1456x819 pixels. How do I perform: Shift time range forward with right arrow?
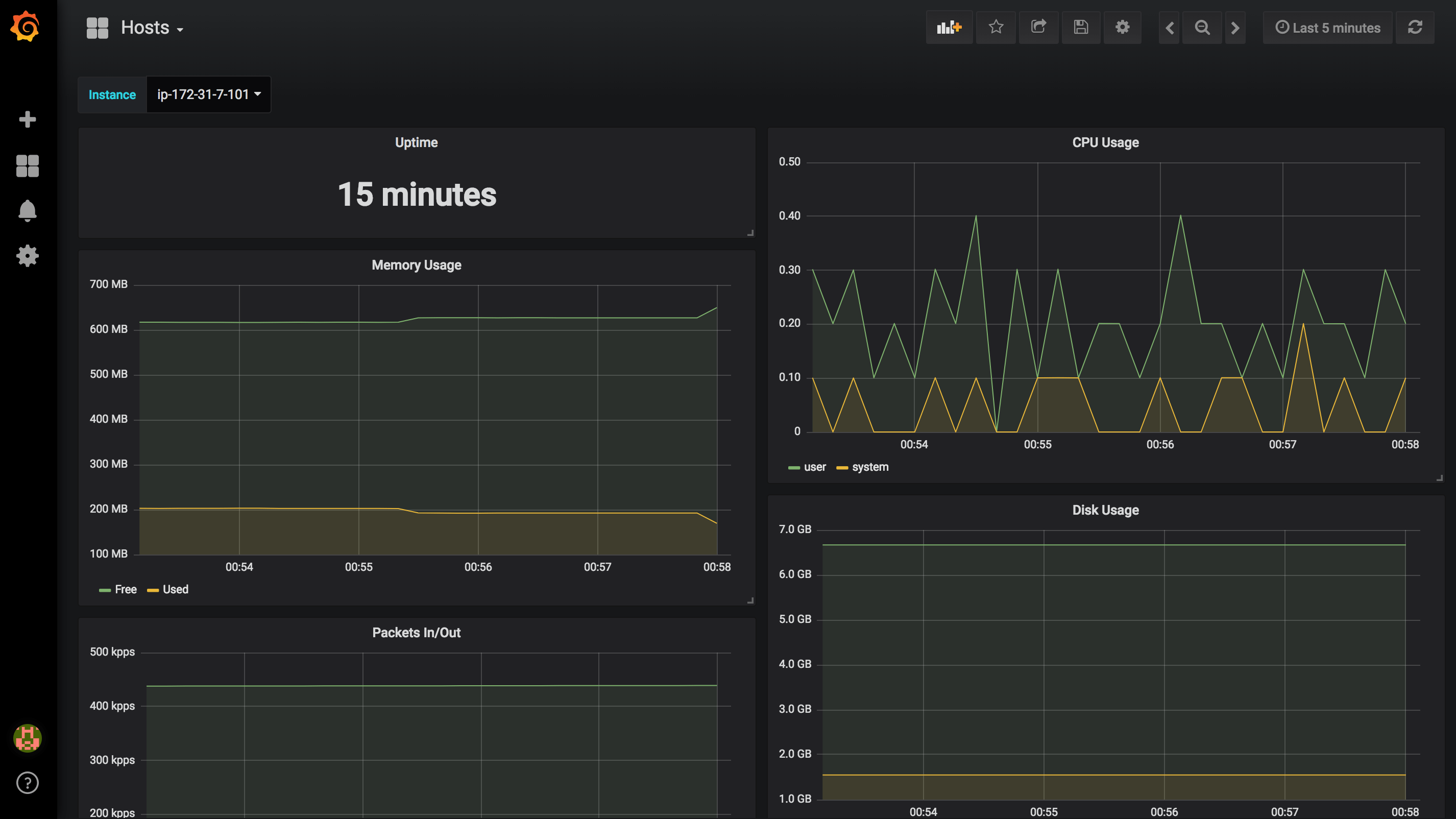tap(1235, 27)
